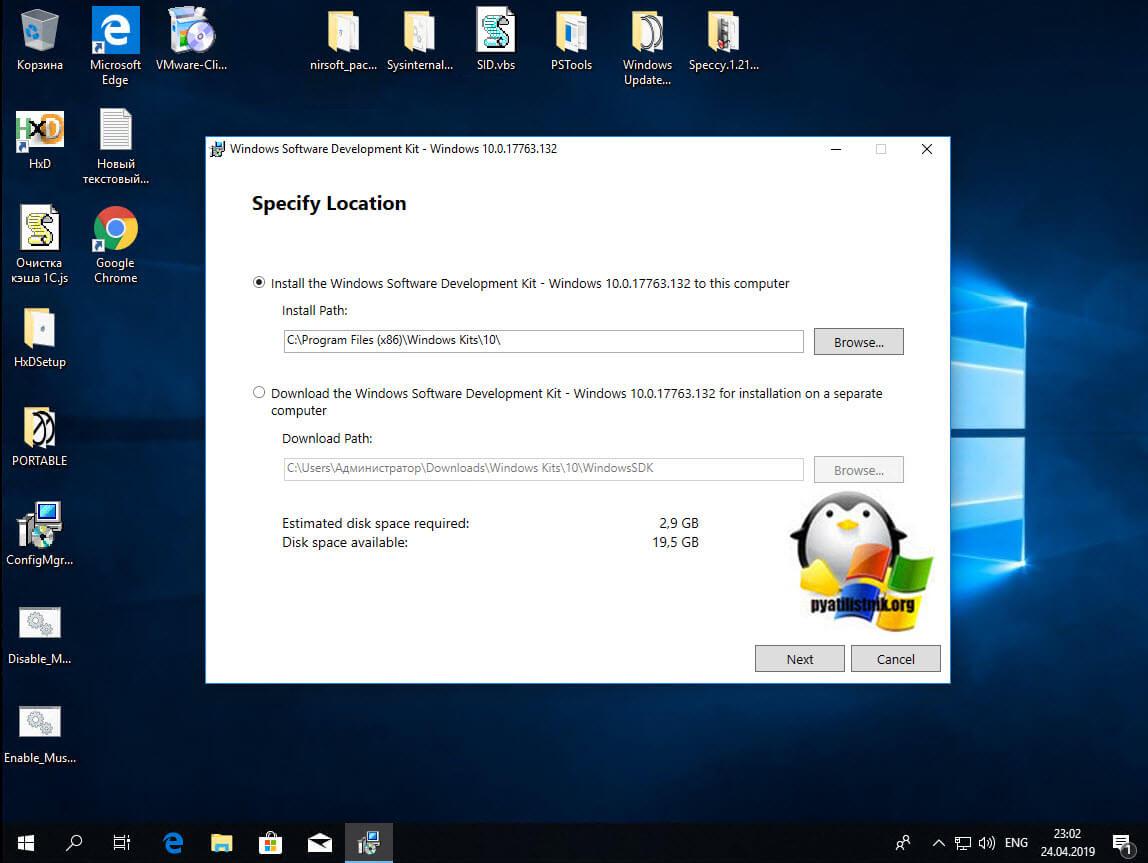Viewport: 1148px width, 863px height.
Task: Open the Windows Start menu
Action: pyautogui.click(x=26, y=843)
